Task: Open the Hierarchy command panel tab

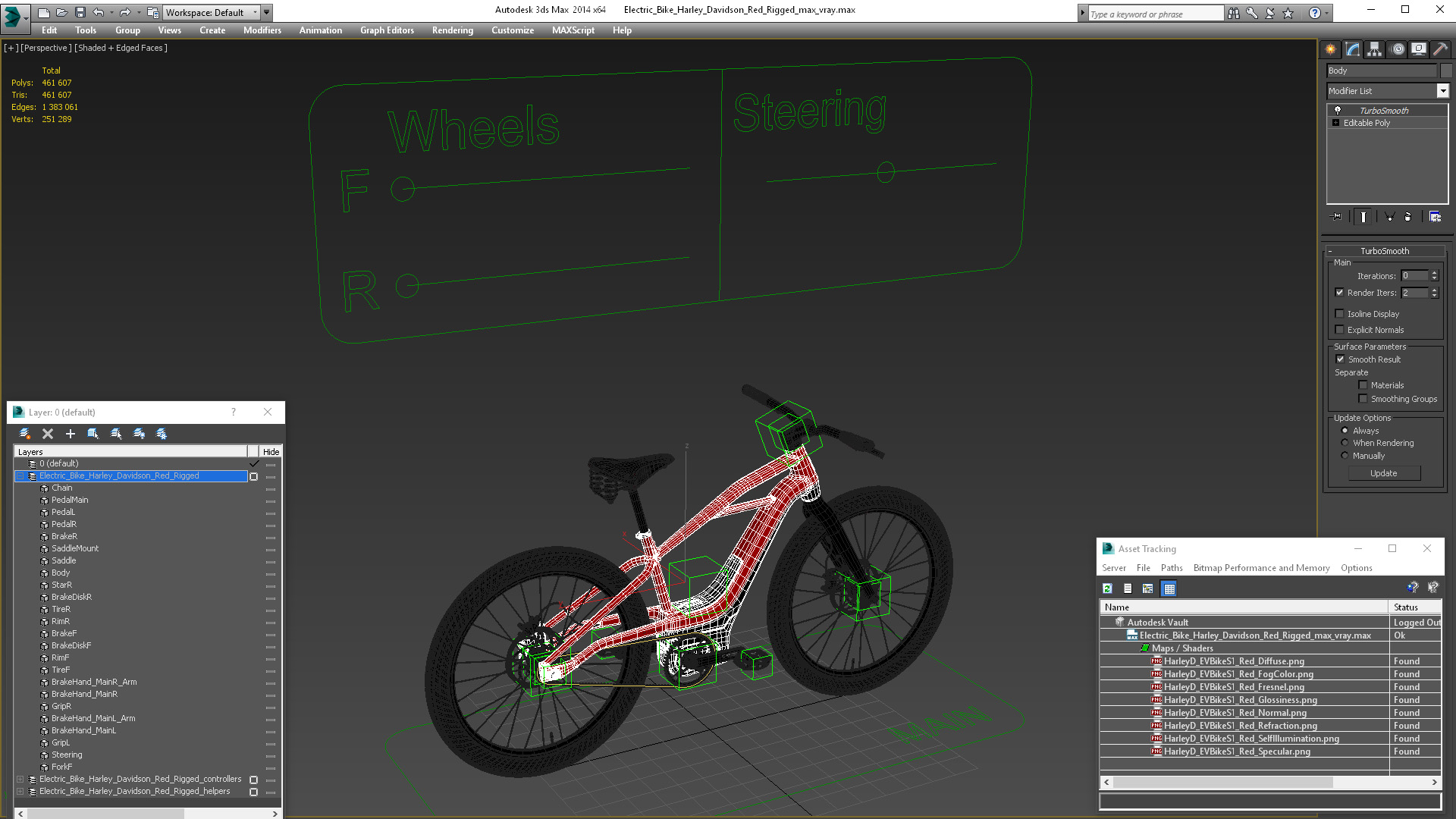Action: pyautogui.click(x=1374, y=49)
